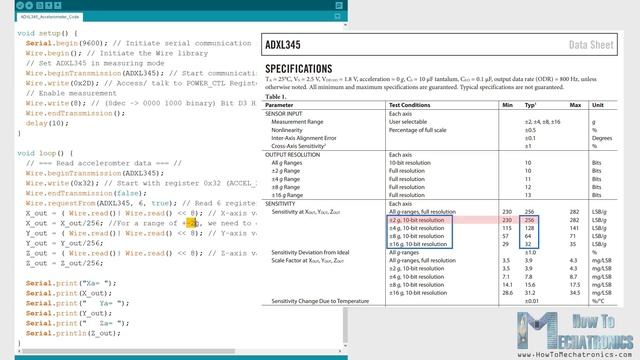
Task: Click the editor's top scroll-up arrow
Action: pyautogui.click(x=345, y=25)
